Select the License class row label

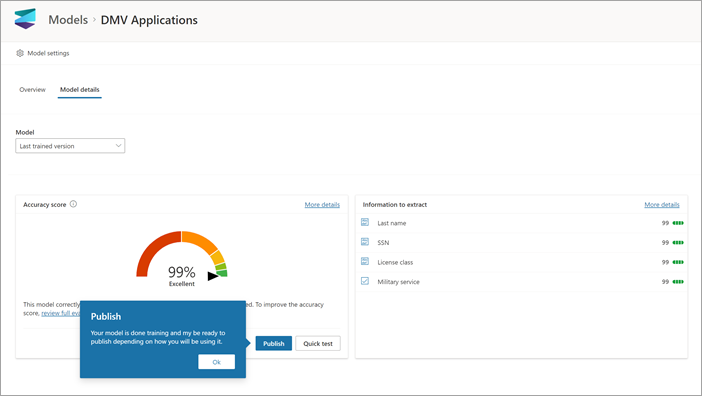point(395,262)
